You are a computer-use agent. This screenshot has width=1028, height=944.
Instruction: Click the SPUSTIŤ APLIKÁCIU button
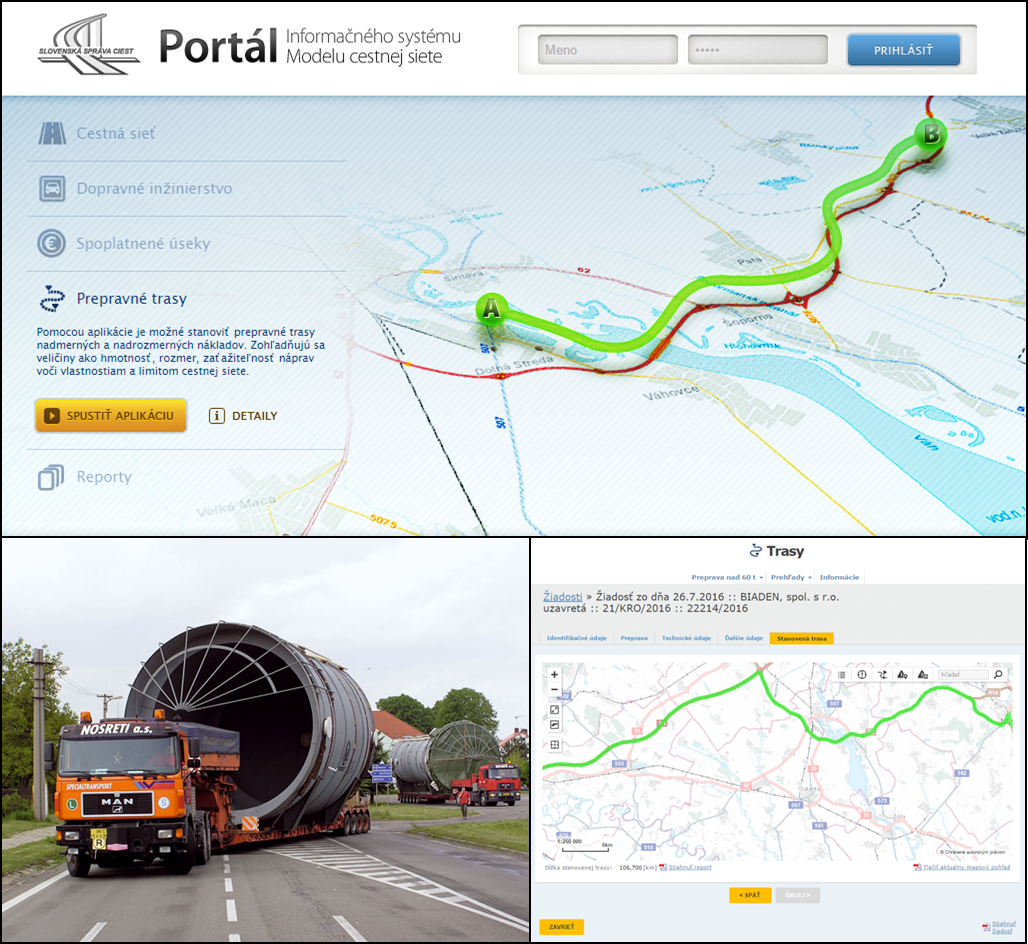(x=111, y=416)
